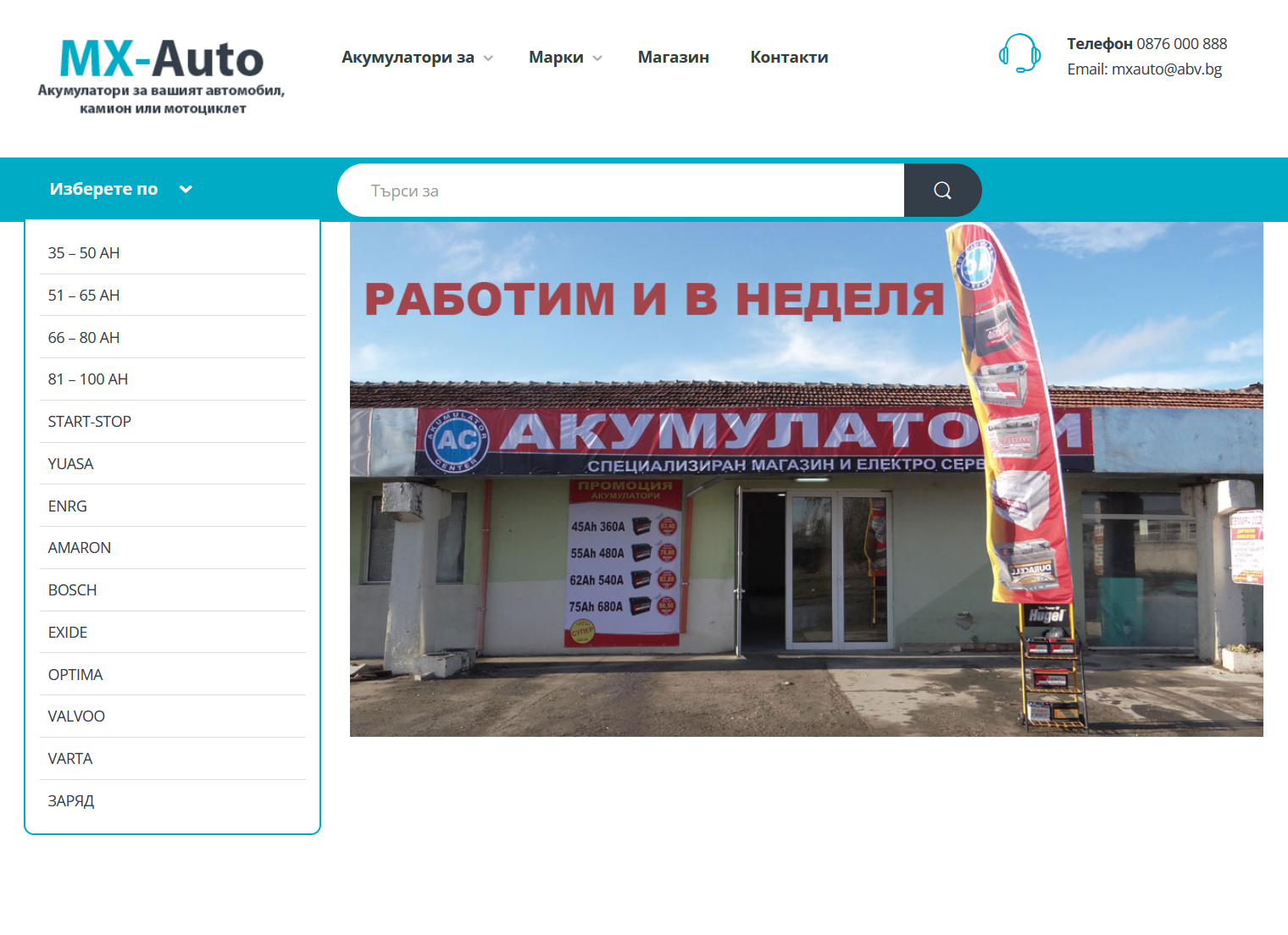Collapse the Изберете по category dropdown
The height and width of the screenshot is (935, 1288).
point(121,189)
